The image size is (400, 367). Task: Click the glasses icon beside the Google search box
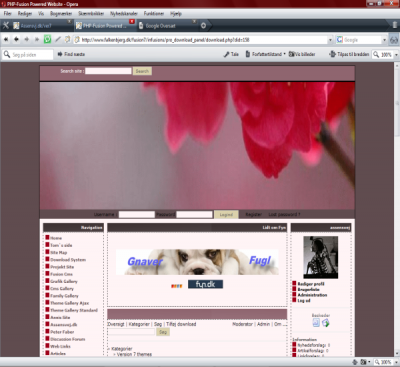click(394, 40)
